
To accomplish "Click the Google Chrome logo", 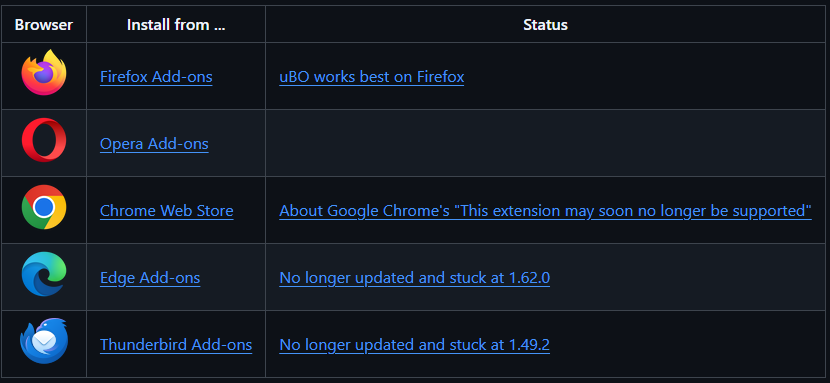I will (44, 207).
